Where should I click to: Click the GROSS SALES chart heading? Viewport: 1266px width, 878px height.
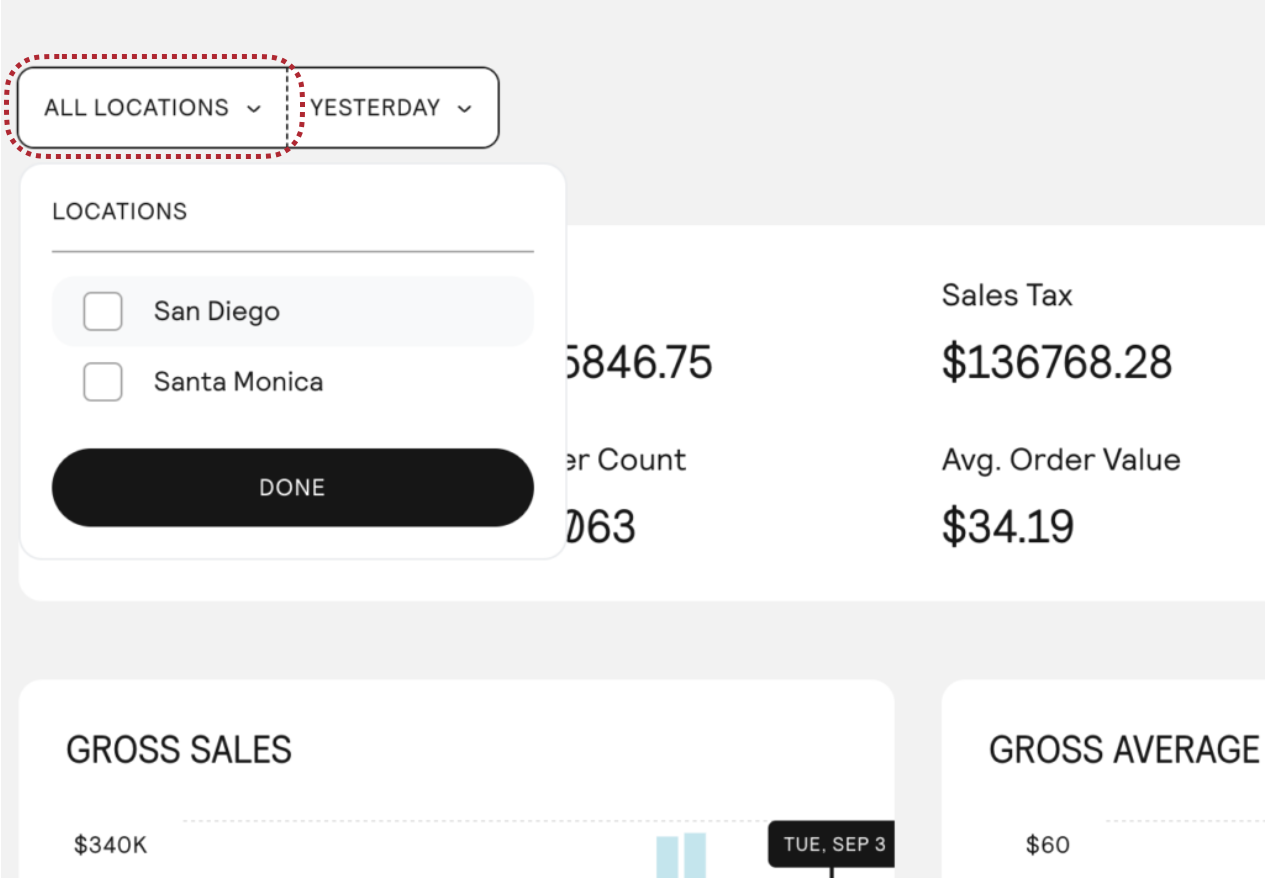pos(179,749)
